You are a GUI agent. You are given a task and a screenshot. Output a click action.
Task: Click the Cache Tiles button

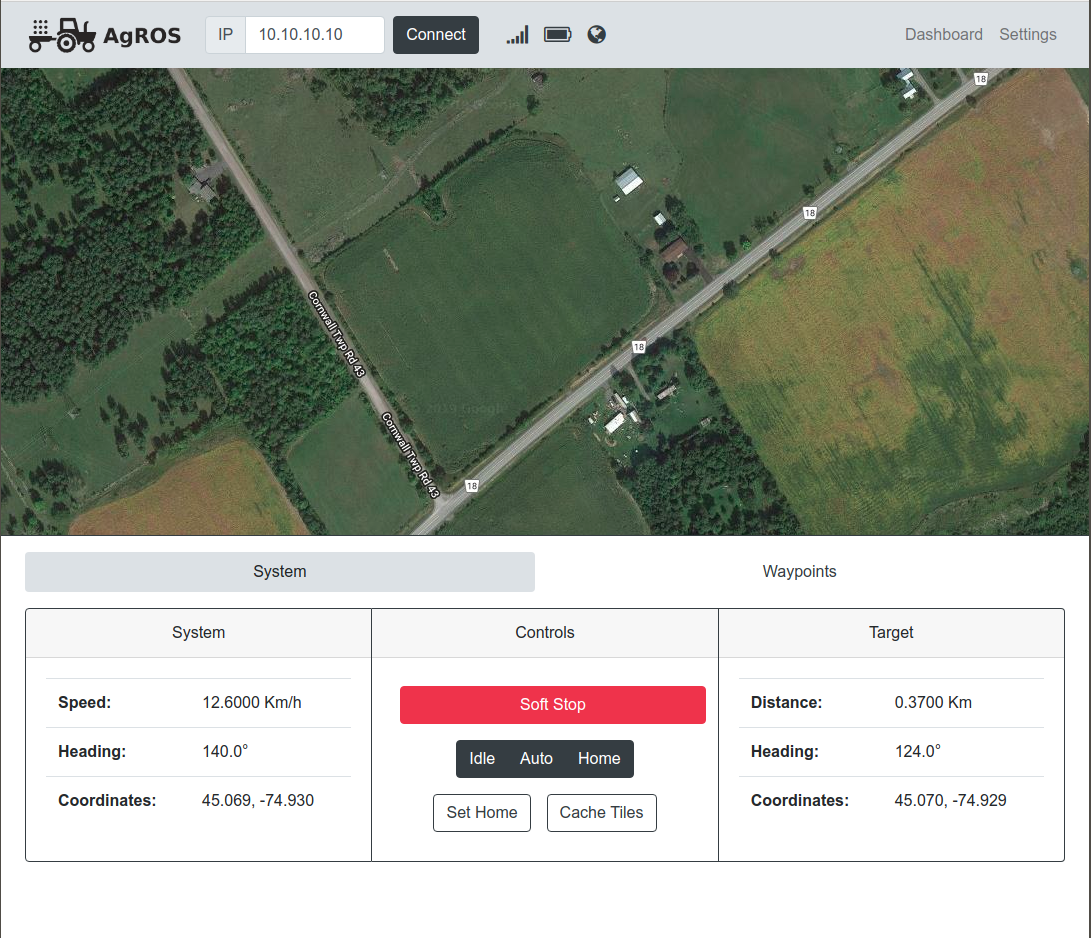[x=601, y=813]
